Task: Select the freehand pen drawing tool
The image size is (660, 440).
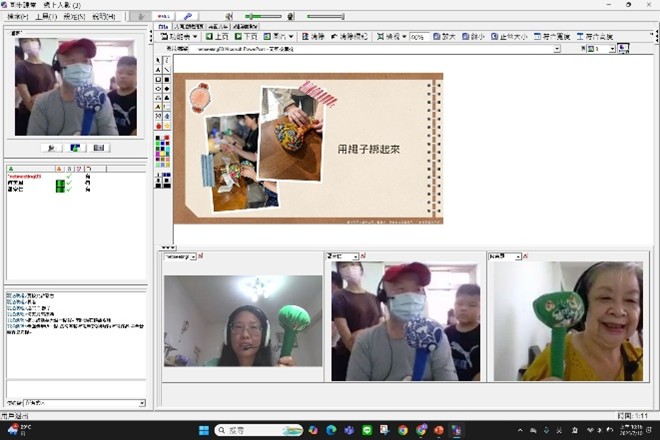Action: (x=167, y=61)
